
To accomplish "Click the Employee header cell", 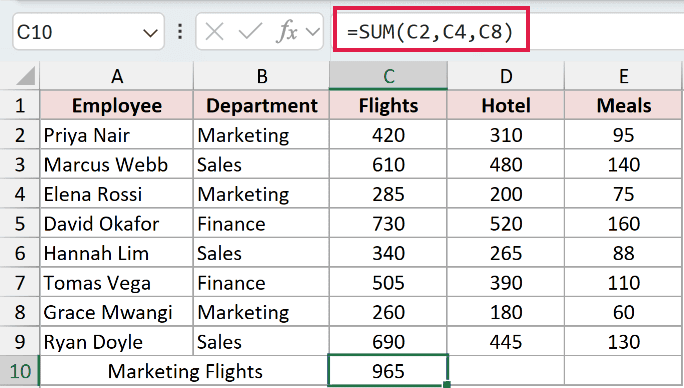I will [x=116, y=105].
